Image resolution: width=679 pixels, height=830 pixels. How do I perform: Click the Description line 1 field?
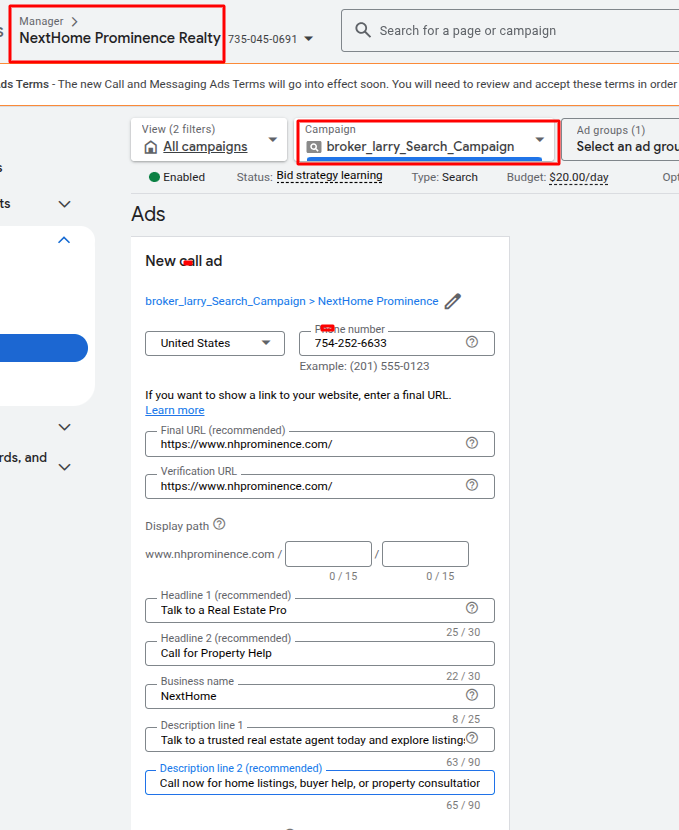point(320,739)
